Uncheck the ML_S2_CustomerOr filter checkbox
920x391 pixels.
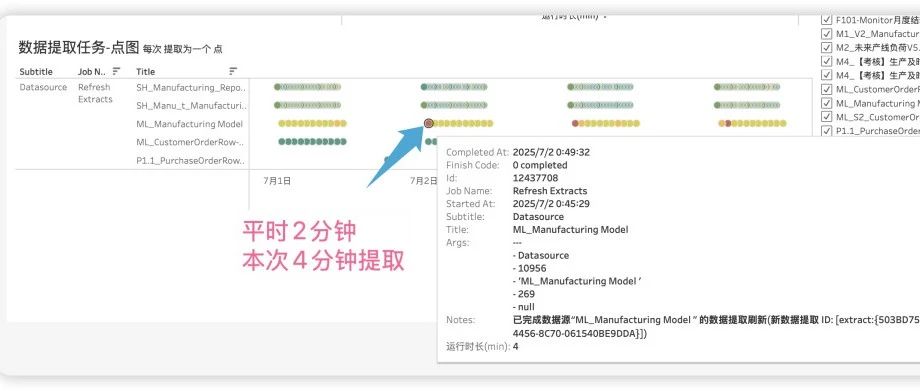(x=827, y=117)
